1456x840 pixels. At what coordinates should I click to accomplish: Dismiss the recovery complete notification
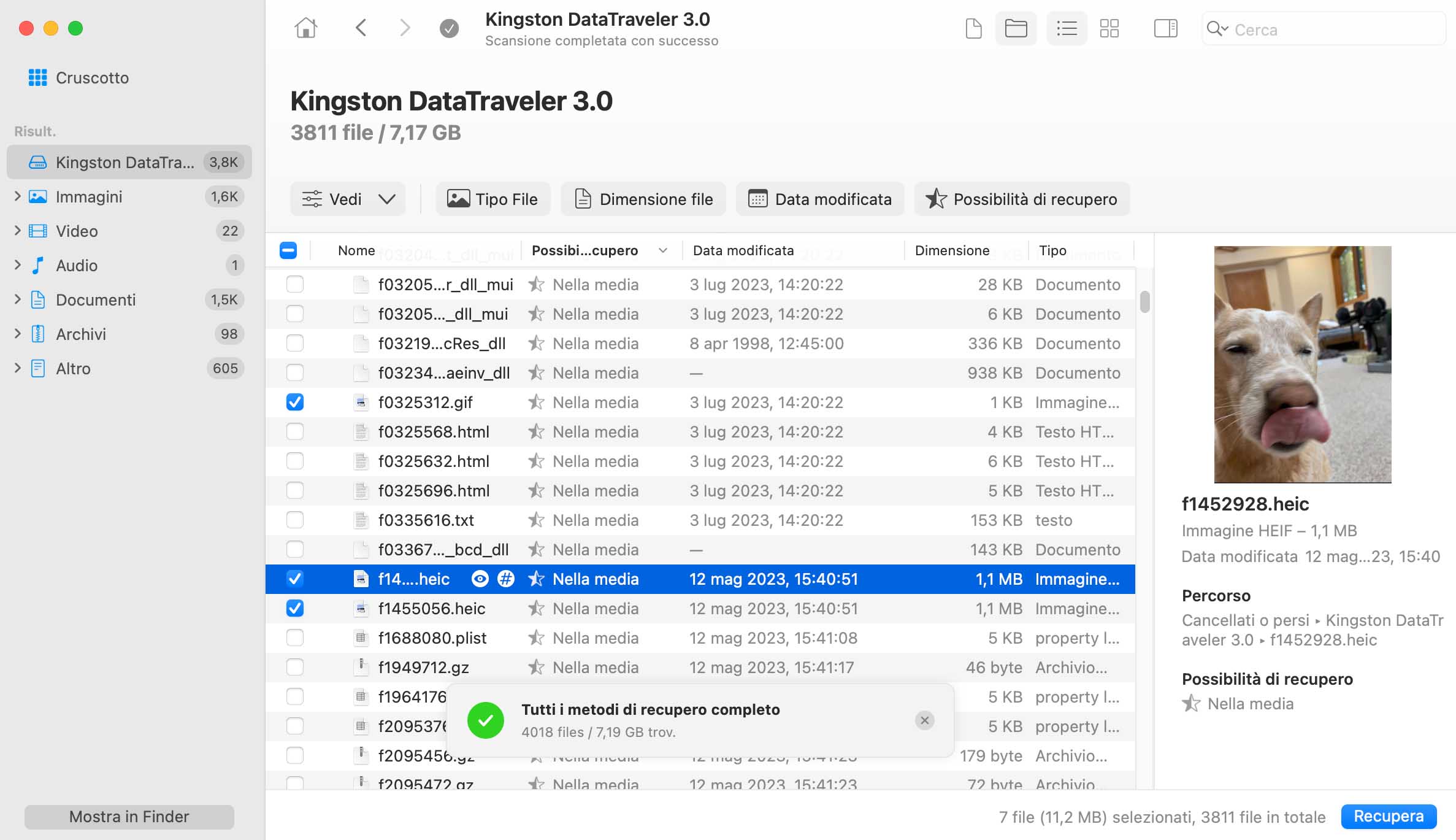(925, 720)
